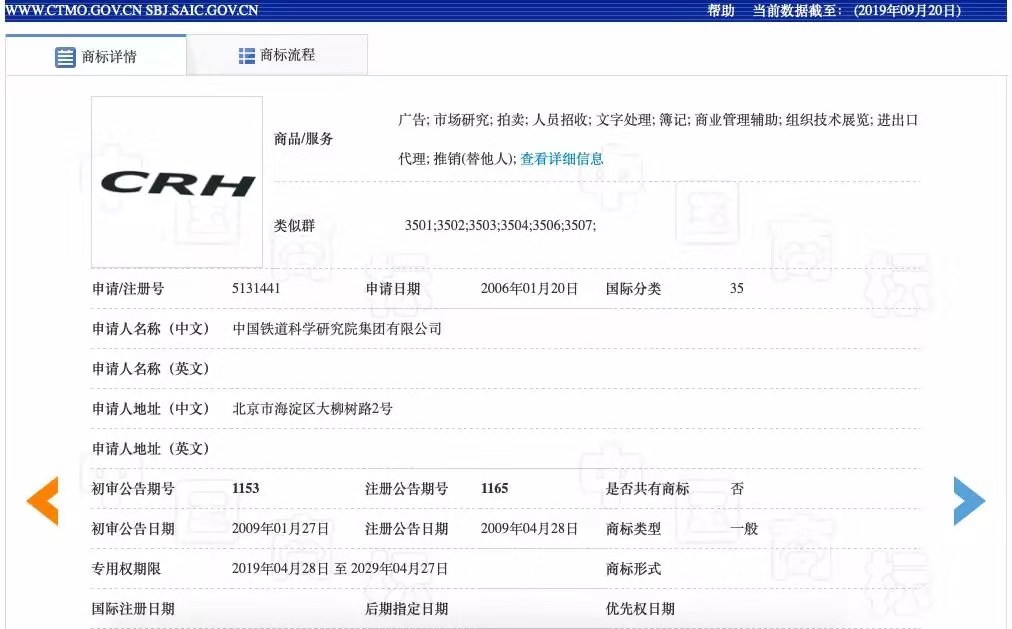Click the 后期指定日期 label
This screenshot has height=629, width=1012.
point(407,609)
